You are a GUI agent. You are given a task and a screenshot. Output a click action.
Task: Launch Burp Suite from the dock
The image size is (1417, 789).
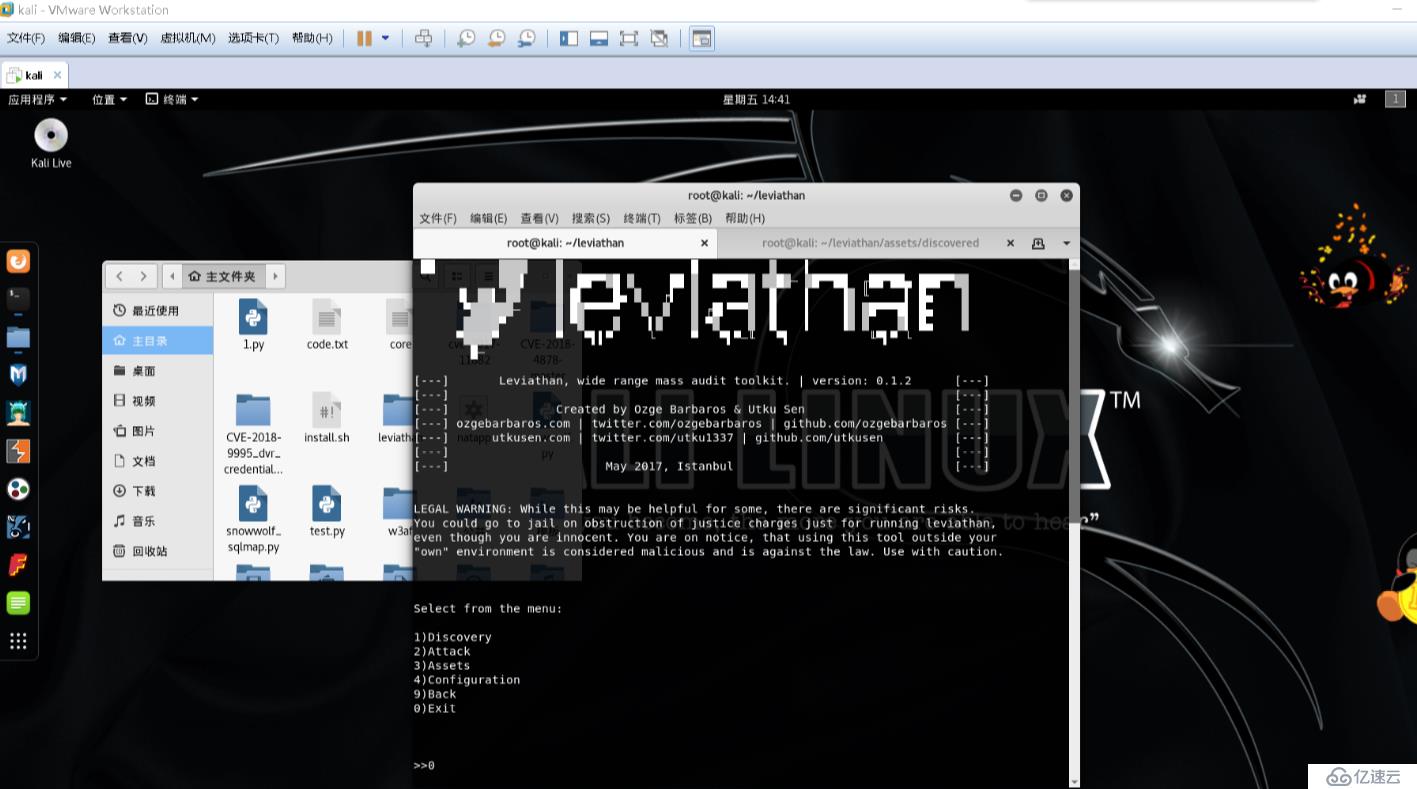tap(18, 451)
